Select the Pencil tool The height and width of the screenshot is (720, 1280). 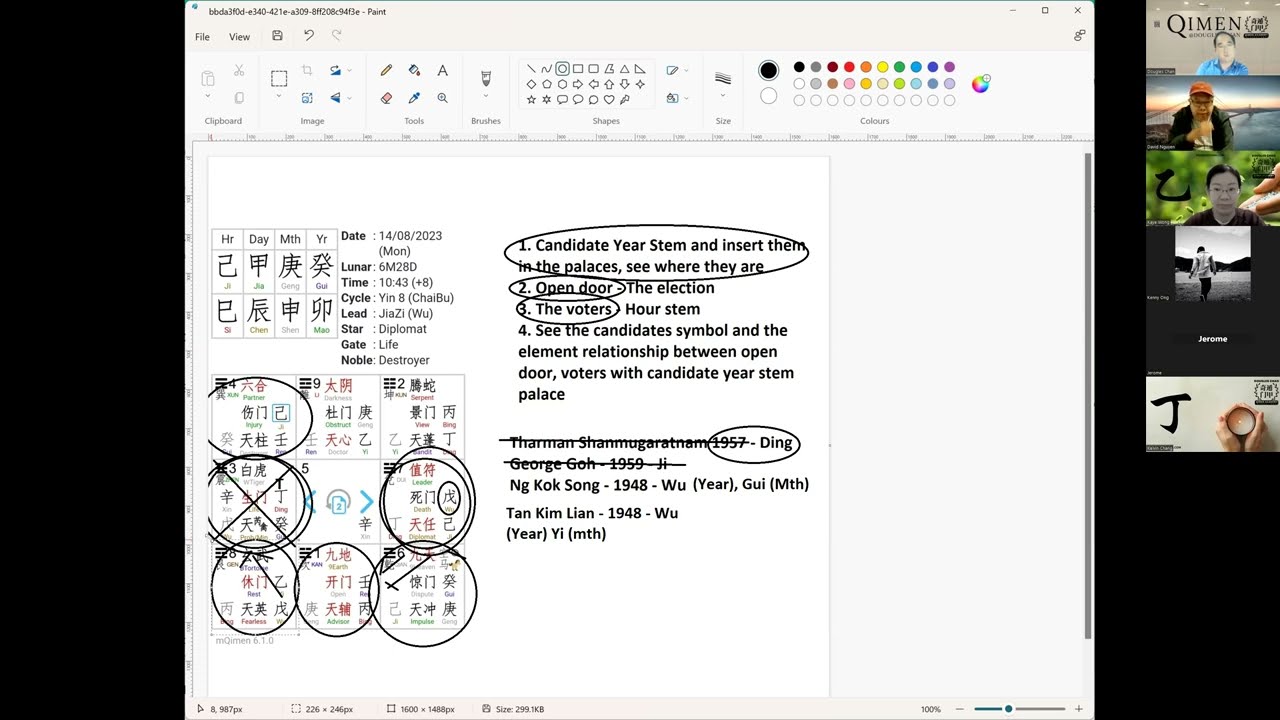tap(386, 71)
